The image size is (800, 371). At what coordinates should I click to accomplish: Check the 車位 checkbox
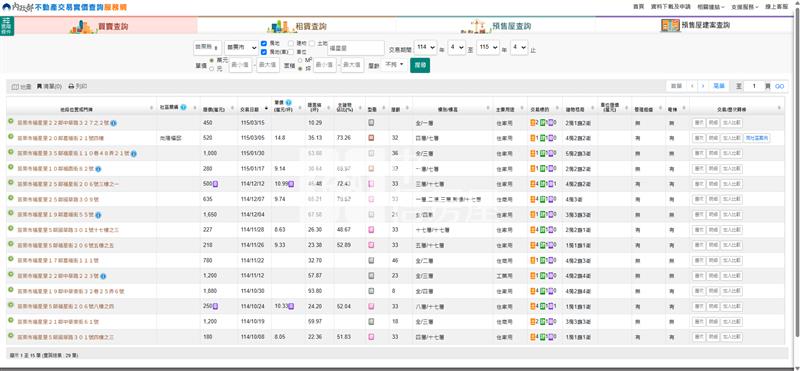[x=291, y=52]
